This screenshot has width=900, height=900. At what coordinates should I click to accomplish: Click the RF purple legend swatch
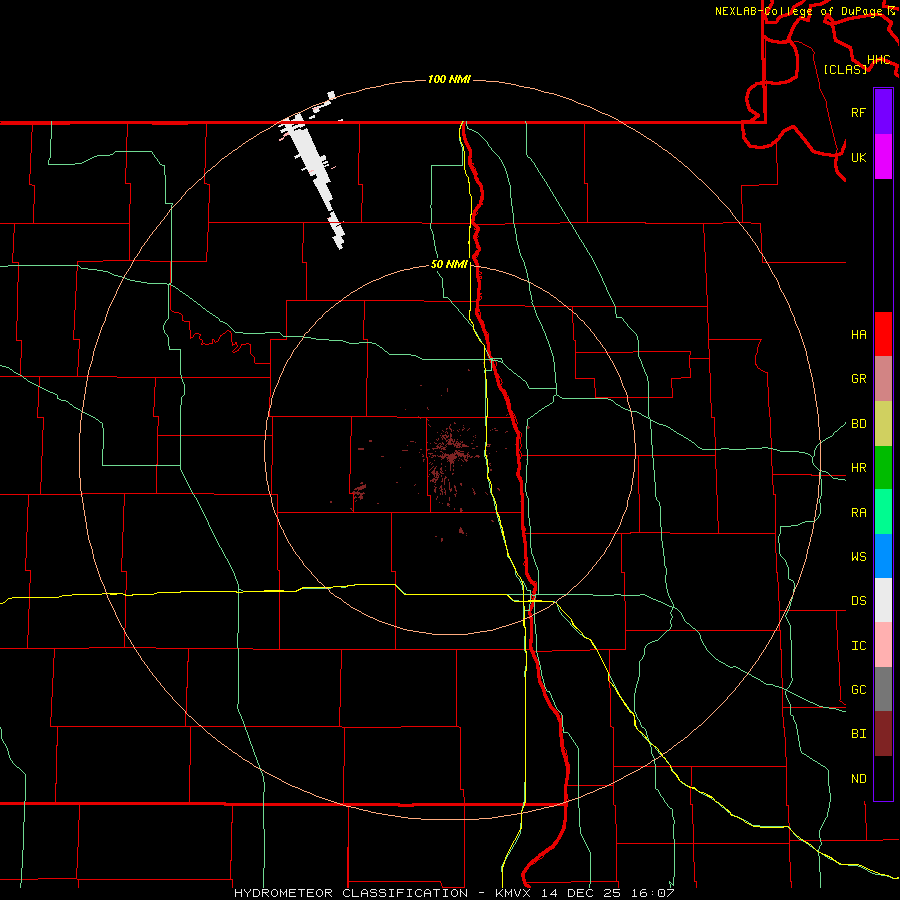click(x=883, y=112)
